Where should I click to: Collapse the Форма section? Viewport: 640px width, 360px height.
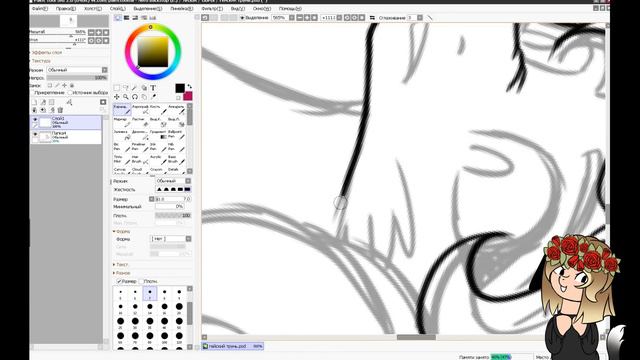(114, 231)
